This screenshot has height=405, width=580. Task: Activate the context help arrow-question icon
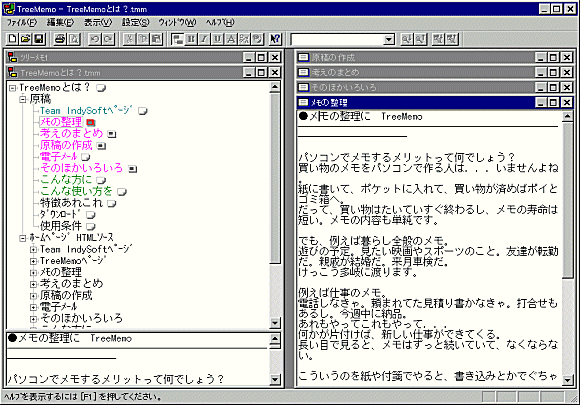pos(275,39)
